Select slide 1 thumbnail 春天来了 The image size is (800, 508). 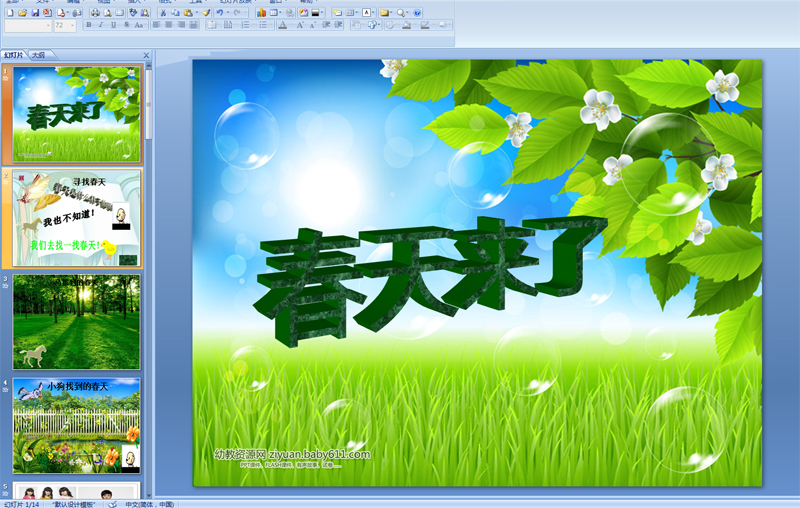[77, 115]
